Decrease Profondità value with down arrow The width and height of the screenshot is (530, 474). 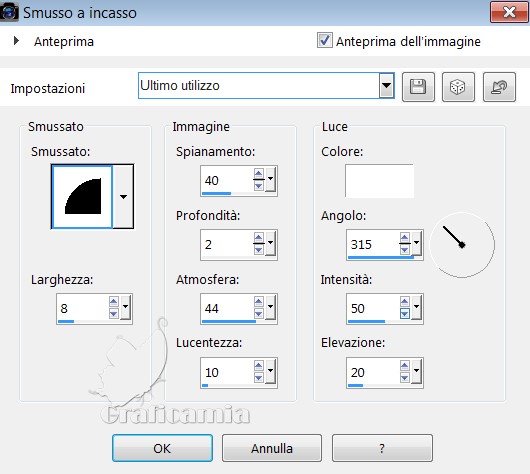tap(259, 250)
